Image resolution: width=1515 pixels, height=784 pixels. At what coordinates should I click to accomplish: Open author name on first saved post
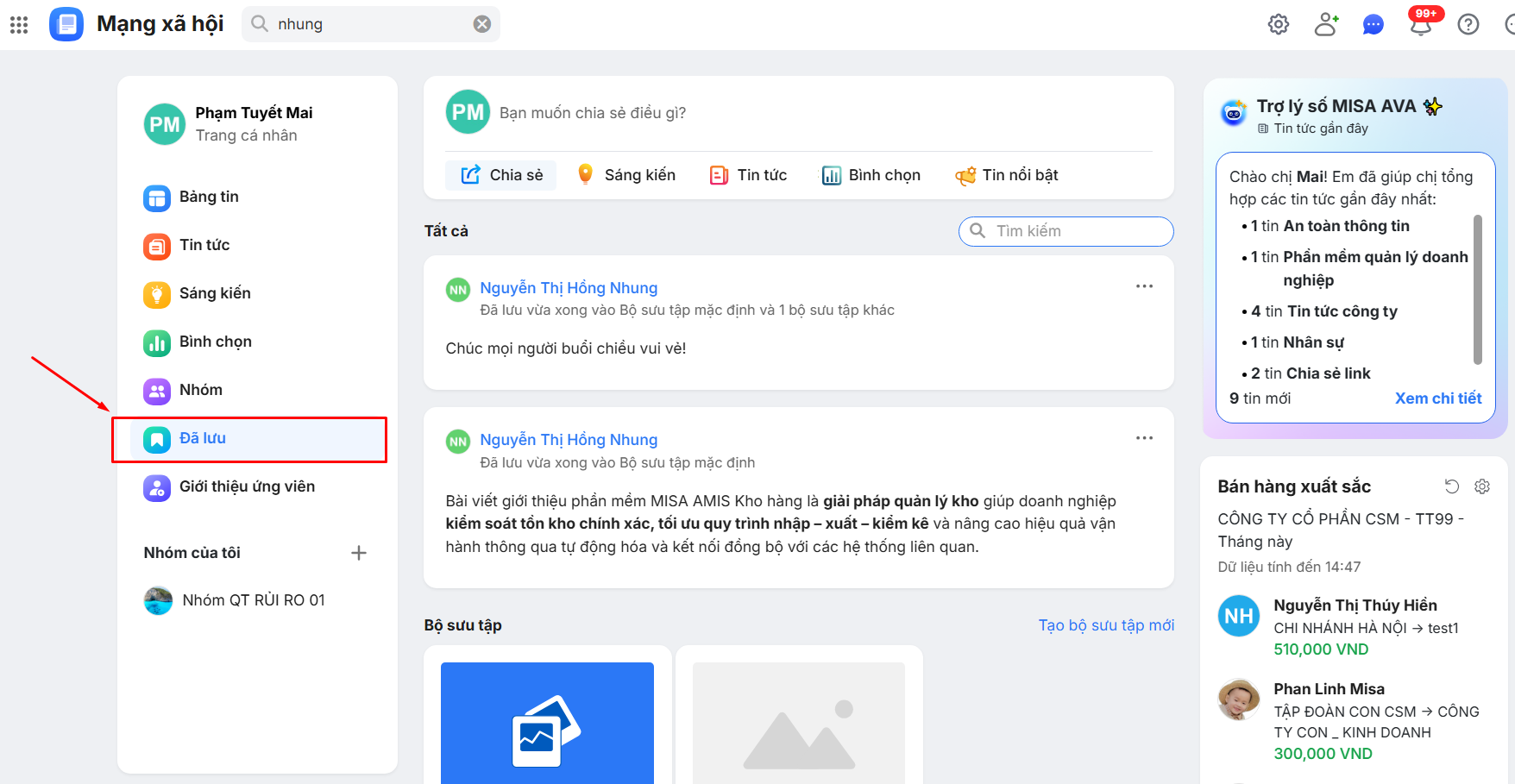(x=569, y=288)
